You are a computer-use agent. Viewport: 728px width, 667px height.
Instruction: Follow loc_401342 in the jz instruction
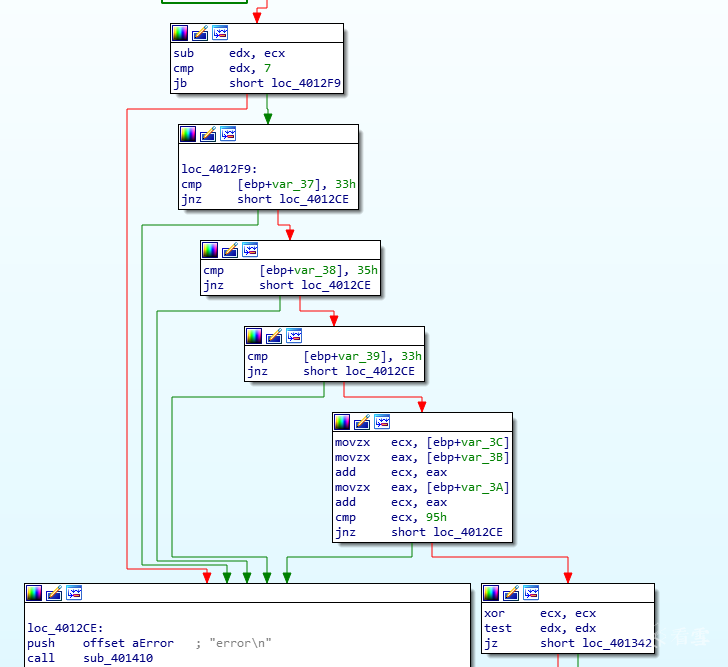[617, 643]
